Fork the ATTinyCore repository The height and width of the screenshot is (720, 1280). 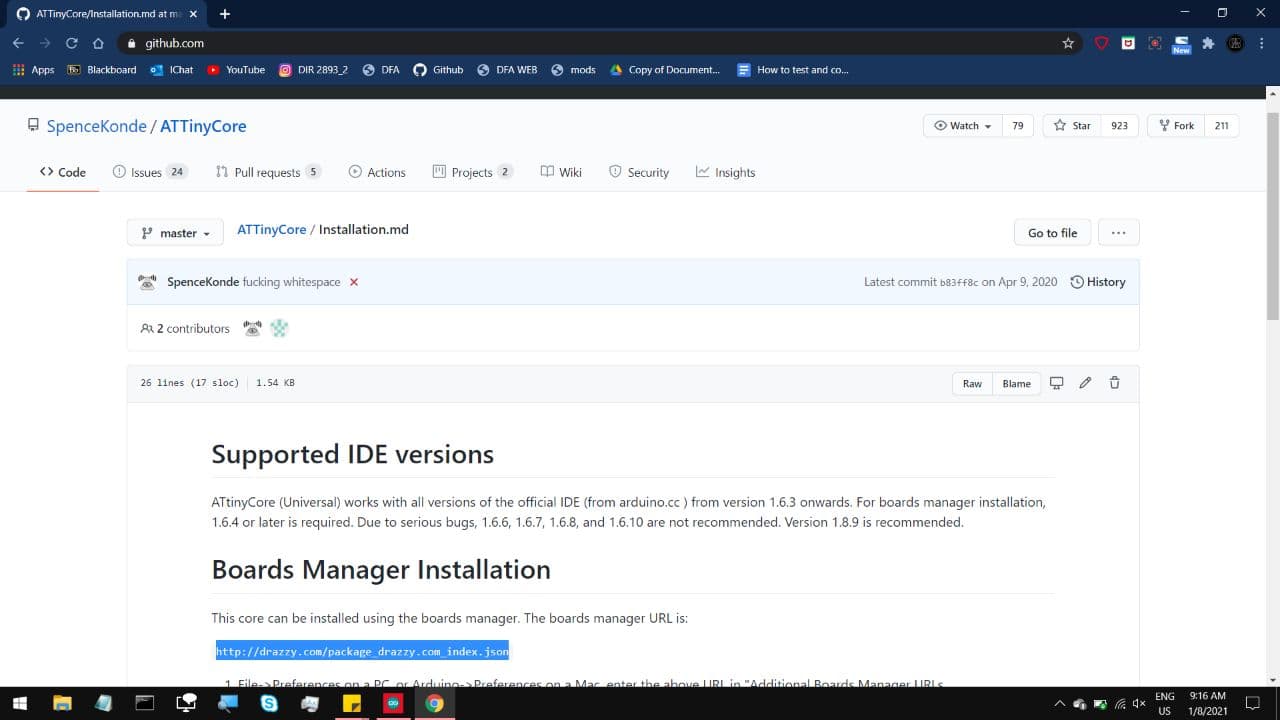[1175, 126]
